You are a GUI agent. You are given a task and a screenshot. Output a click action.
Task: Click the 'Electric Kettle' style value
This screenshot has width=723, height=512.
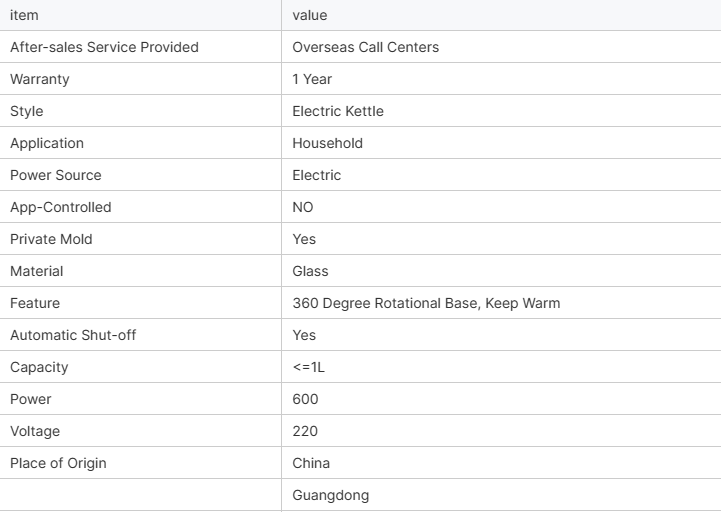[x=338, y=111]
